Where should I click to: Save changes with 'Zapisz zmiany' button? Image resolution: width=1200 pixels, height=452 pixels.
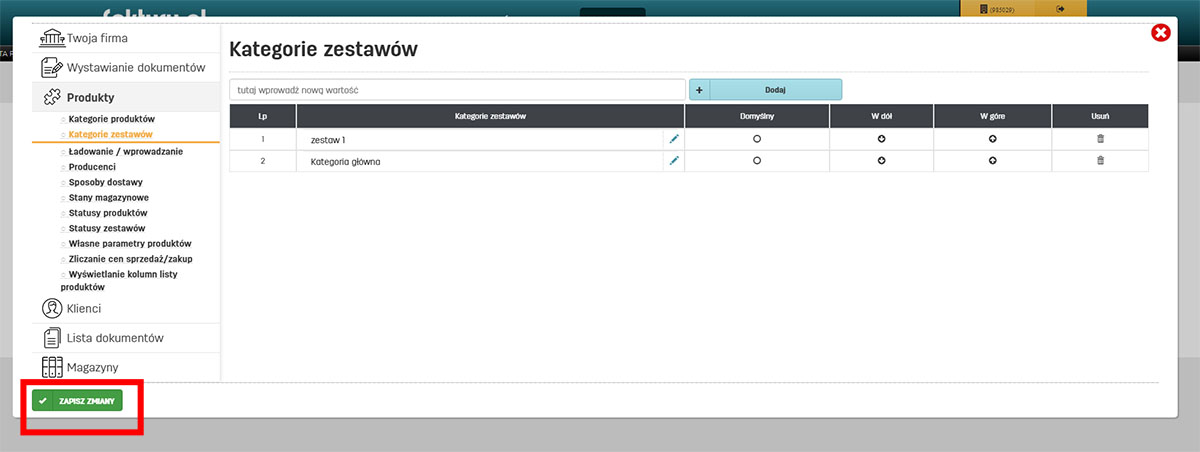[77, 401]
